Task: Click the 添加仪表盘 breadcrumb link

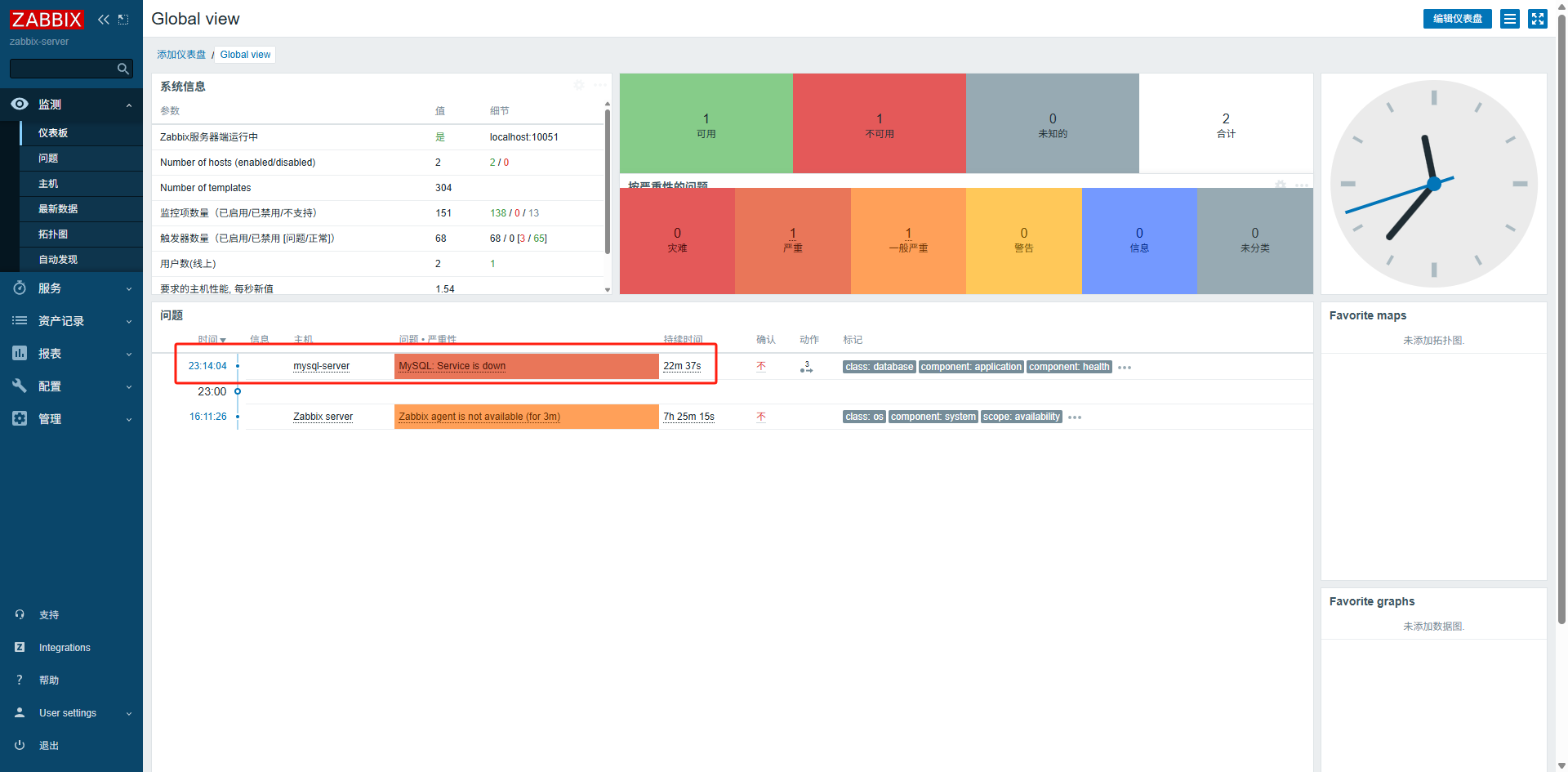Action: (x=181, y=55)
